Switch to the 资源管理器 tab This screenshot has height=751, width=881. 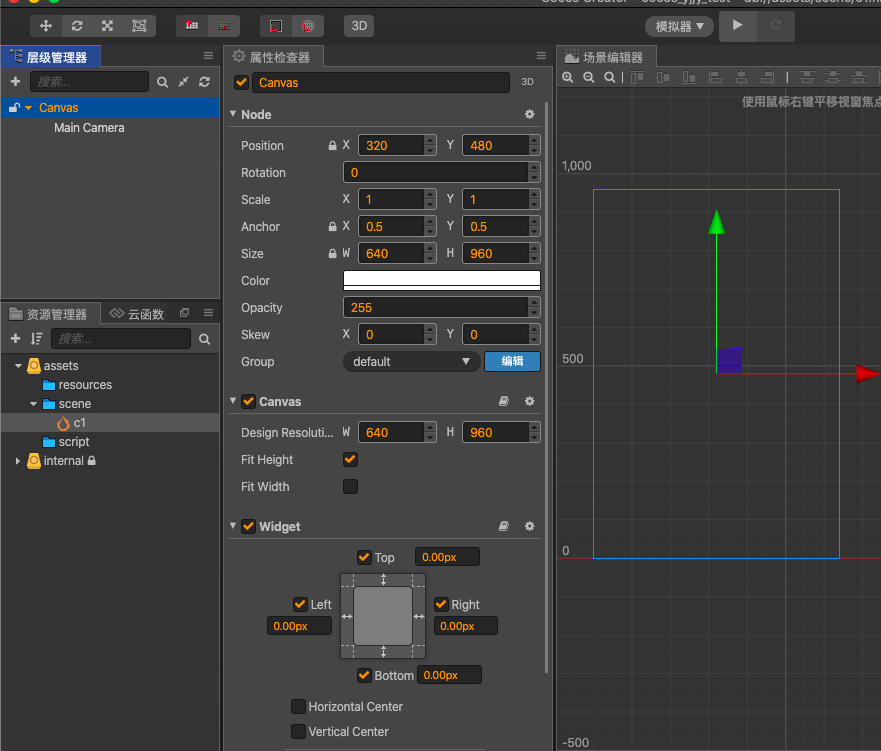51,314
